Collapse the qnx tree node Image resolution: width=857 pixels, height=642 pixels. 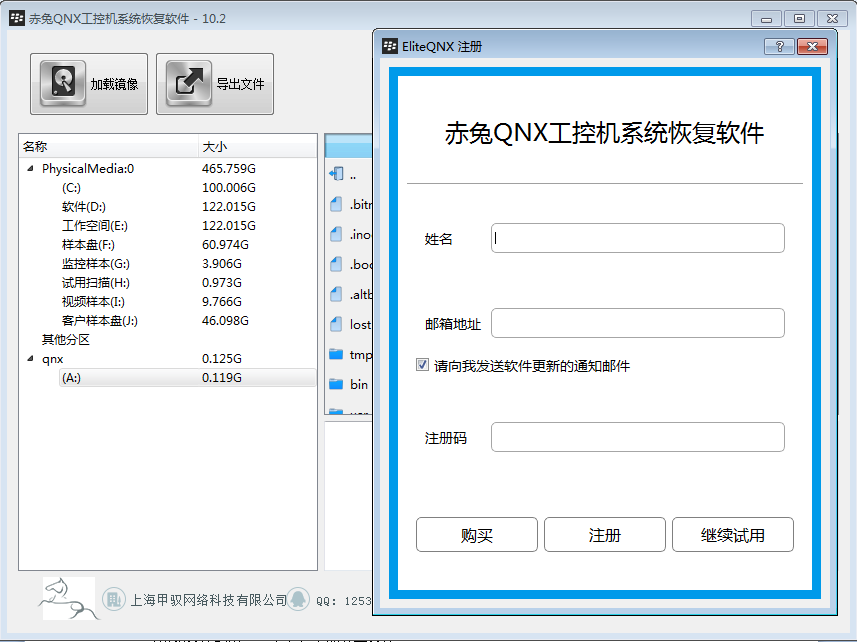click(x=31, y=359)
